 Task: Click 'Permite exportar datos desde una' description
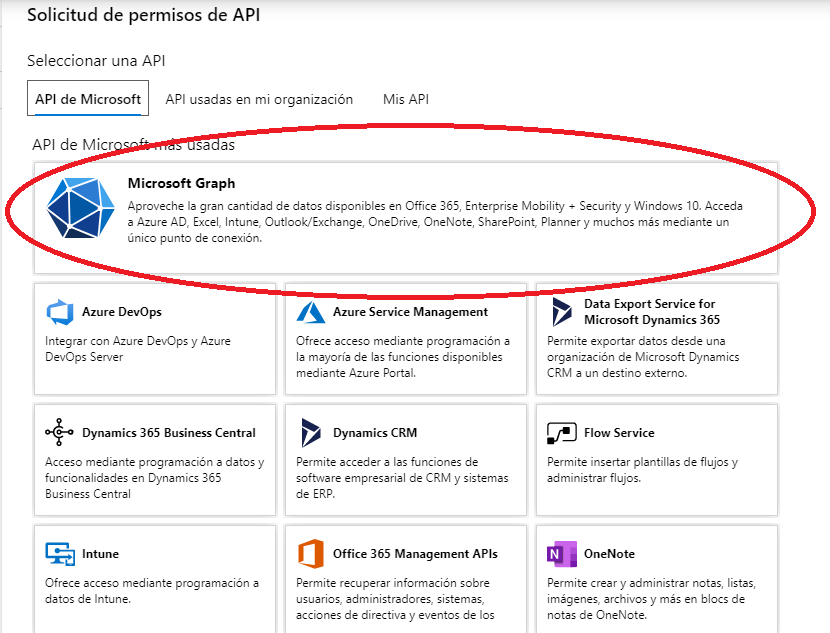pos(643,357)
